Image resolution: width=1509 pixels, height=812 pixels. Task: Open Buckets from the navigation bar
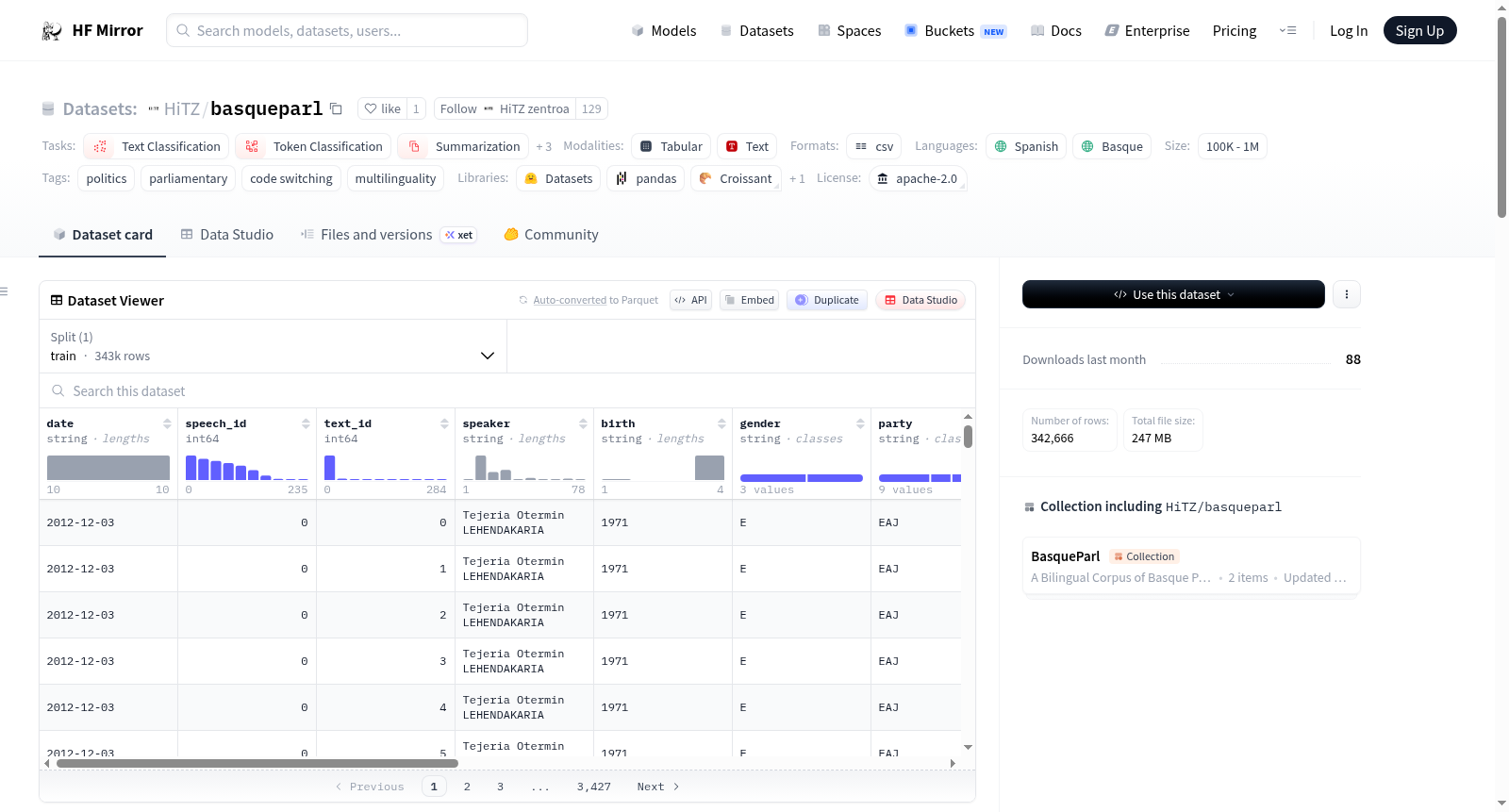point(954,31)
